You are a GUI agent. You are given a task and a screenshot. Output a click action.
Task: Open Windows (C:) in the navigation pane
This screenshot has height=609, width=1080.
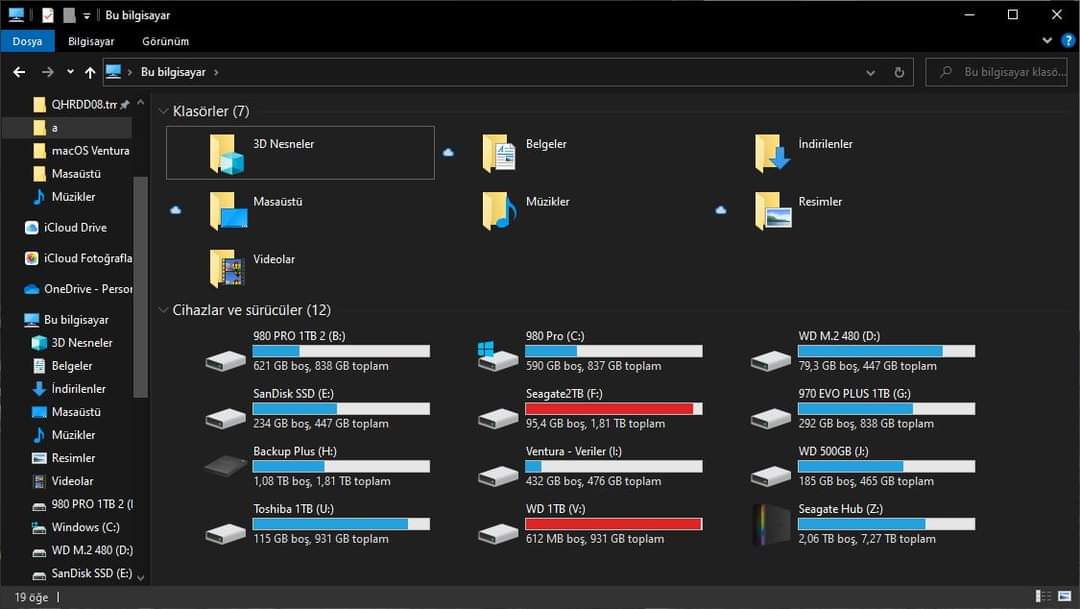point(76,527)
